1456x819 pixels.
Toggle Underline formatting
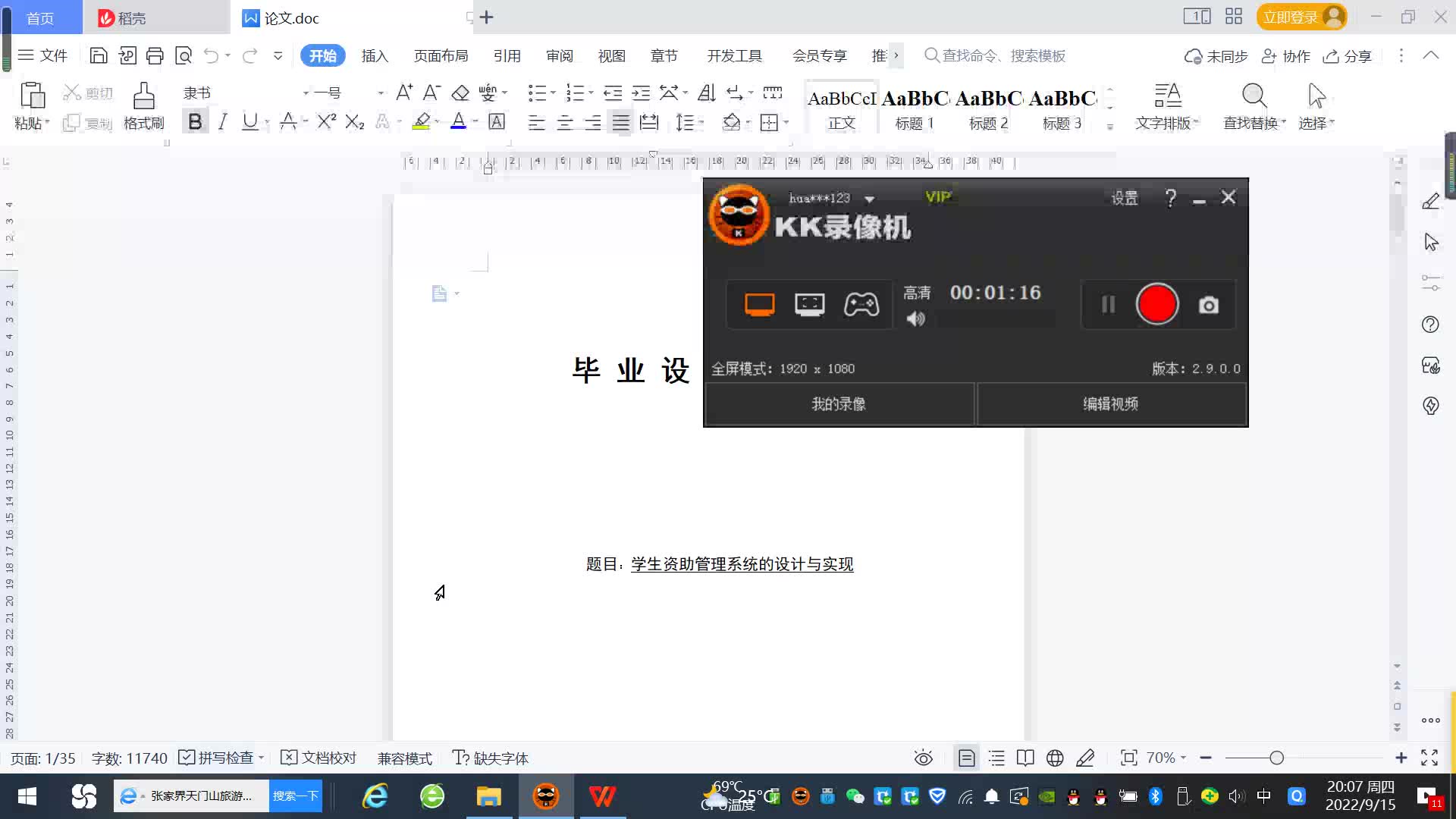[x=249, y=121]
